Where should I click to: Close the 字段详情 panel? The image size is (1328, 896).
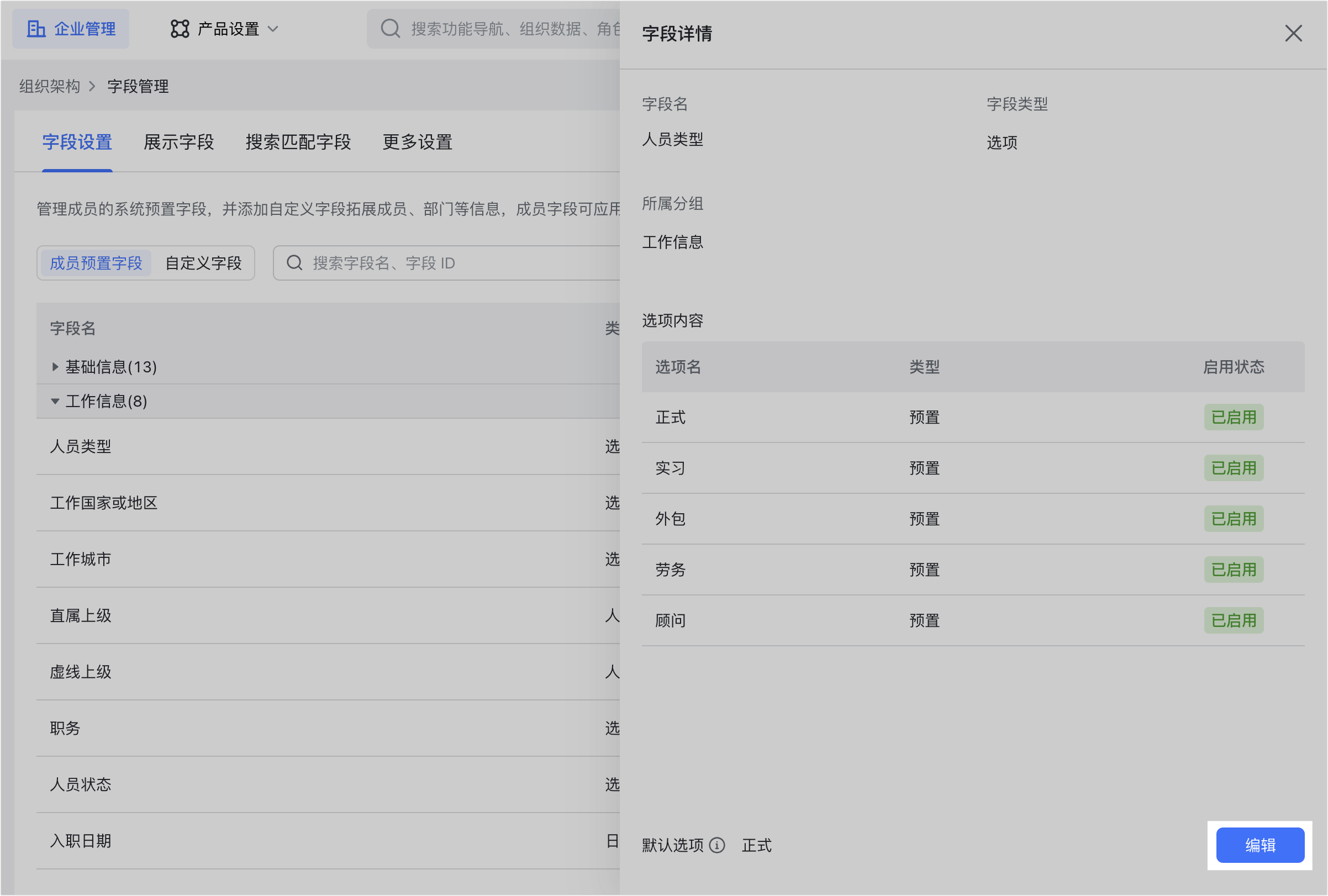pos(1293,33)
